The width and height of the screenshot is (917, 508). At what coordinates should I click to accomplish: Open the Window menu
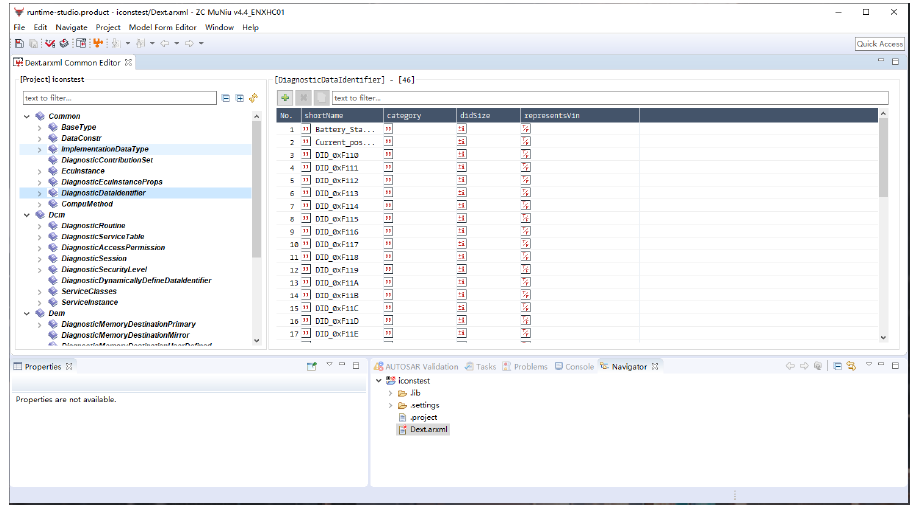pos(219,27)
